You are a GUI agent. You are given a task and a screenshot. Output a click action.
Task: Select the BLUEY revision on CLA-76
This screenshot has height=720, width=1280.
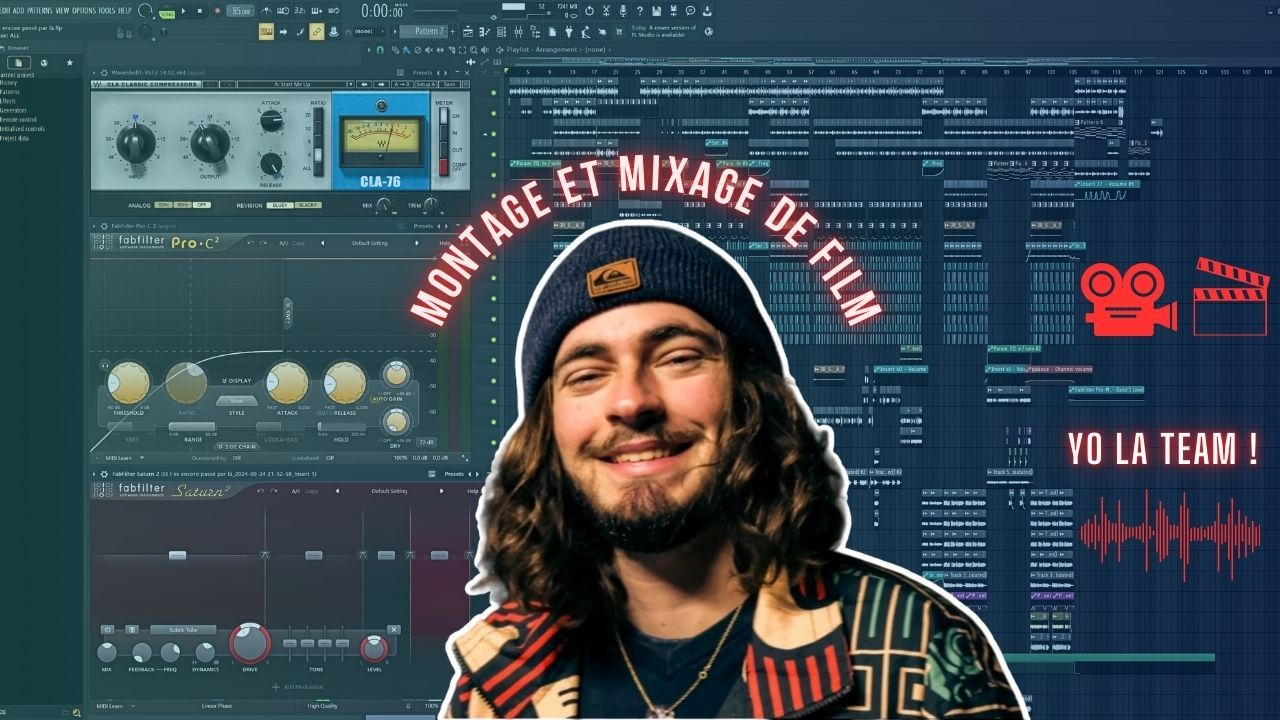pyautogui.click(x=280, y=205)
